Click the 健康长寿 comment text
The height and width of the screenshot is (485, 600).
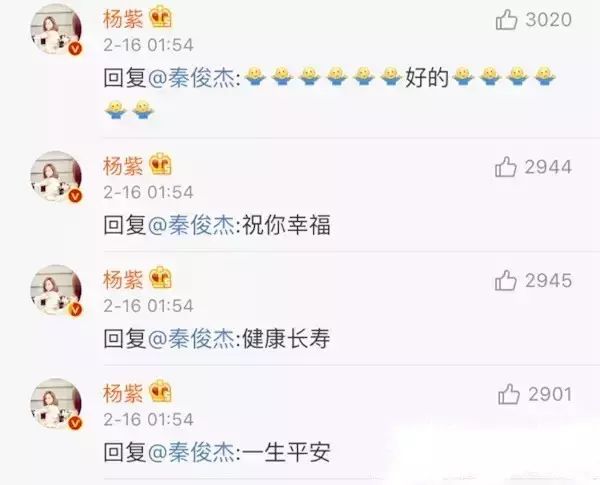[287, 339]
